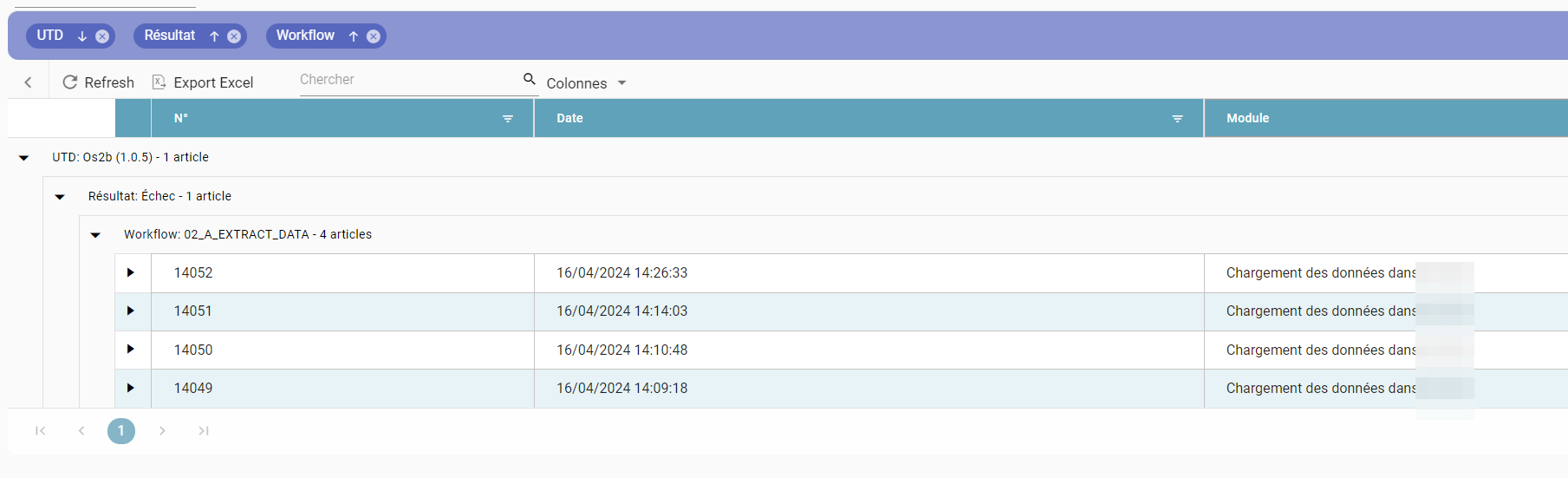
Task: Open the Colonnes dropdown
Action: (x=586, y=83)
